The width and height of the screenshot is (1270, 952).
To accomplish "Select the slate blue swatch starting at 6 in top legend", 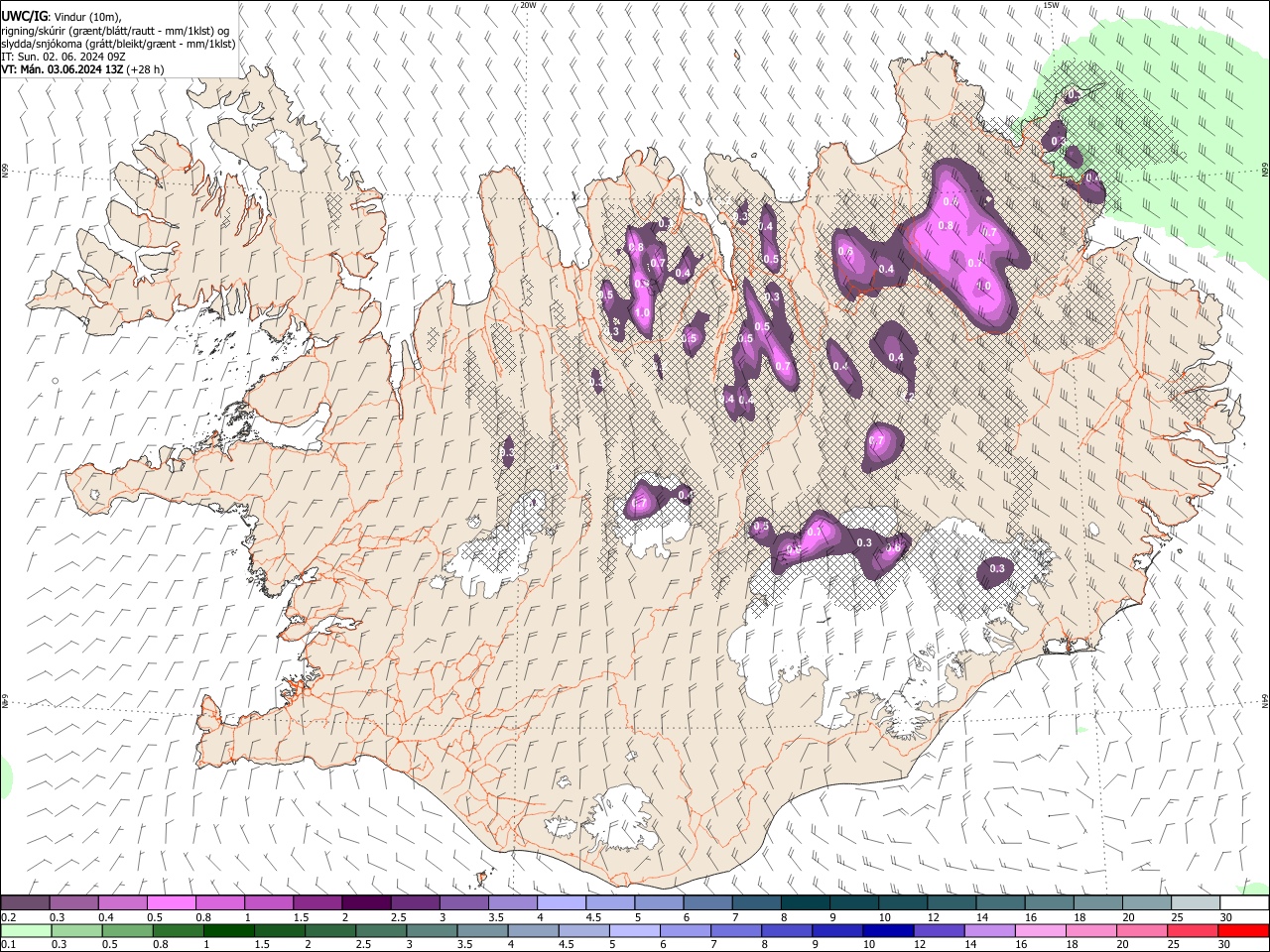I will click(706, 902).
